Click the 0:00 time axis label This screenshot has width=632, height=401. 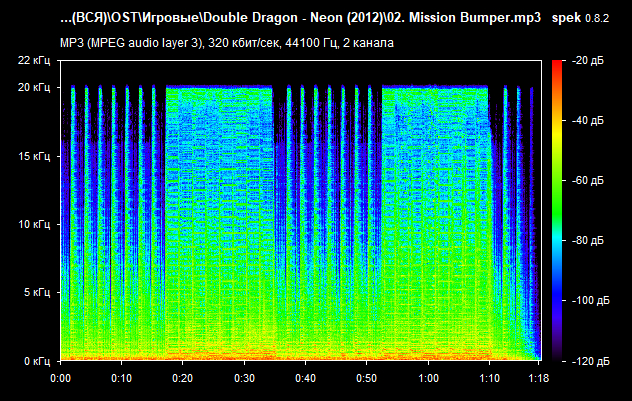point(60,378)
